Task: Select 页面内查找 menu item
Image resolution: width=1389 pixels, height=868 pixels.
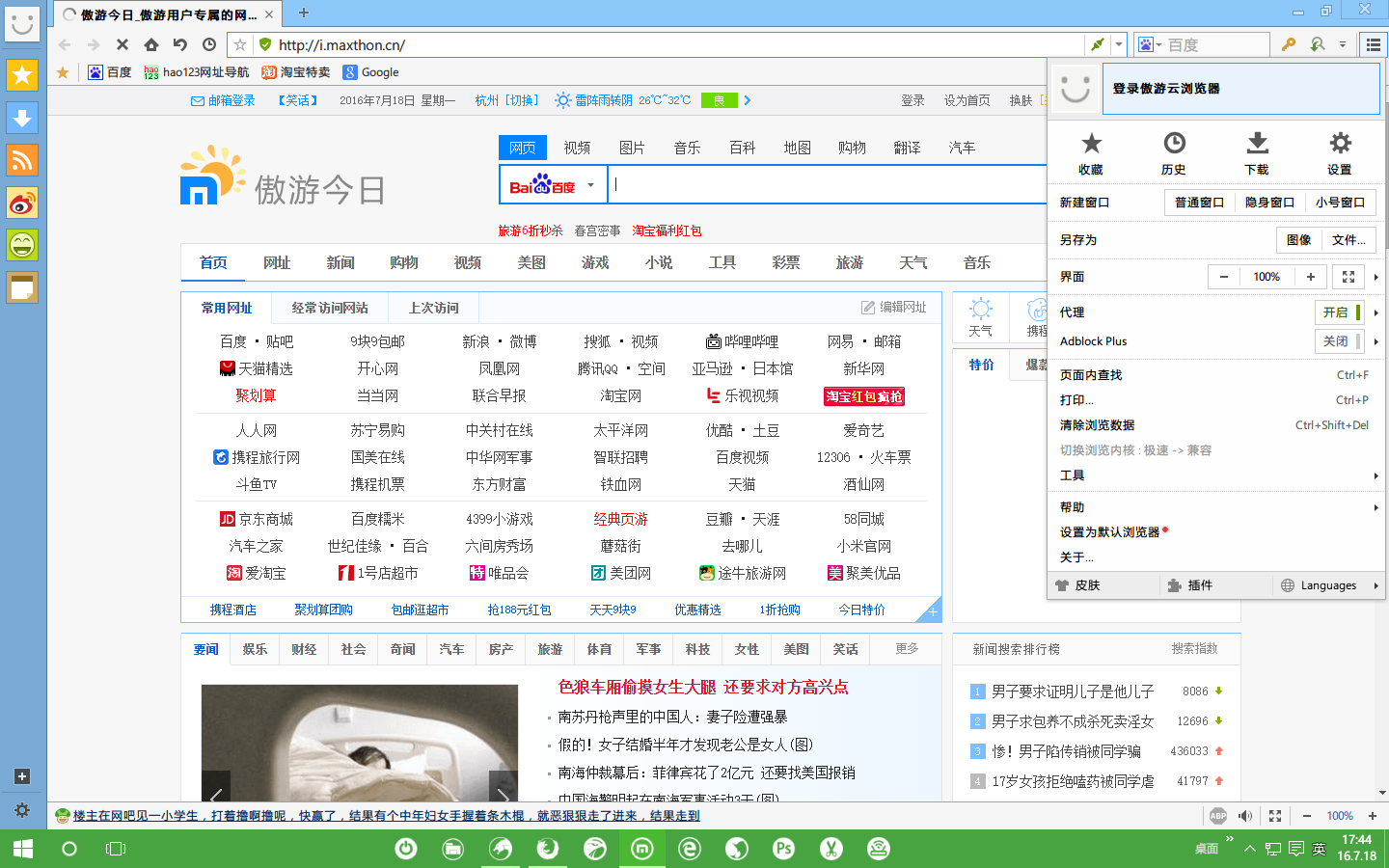Action: tap(1216, 375)
